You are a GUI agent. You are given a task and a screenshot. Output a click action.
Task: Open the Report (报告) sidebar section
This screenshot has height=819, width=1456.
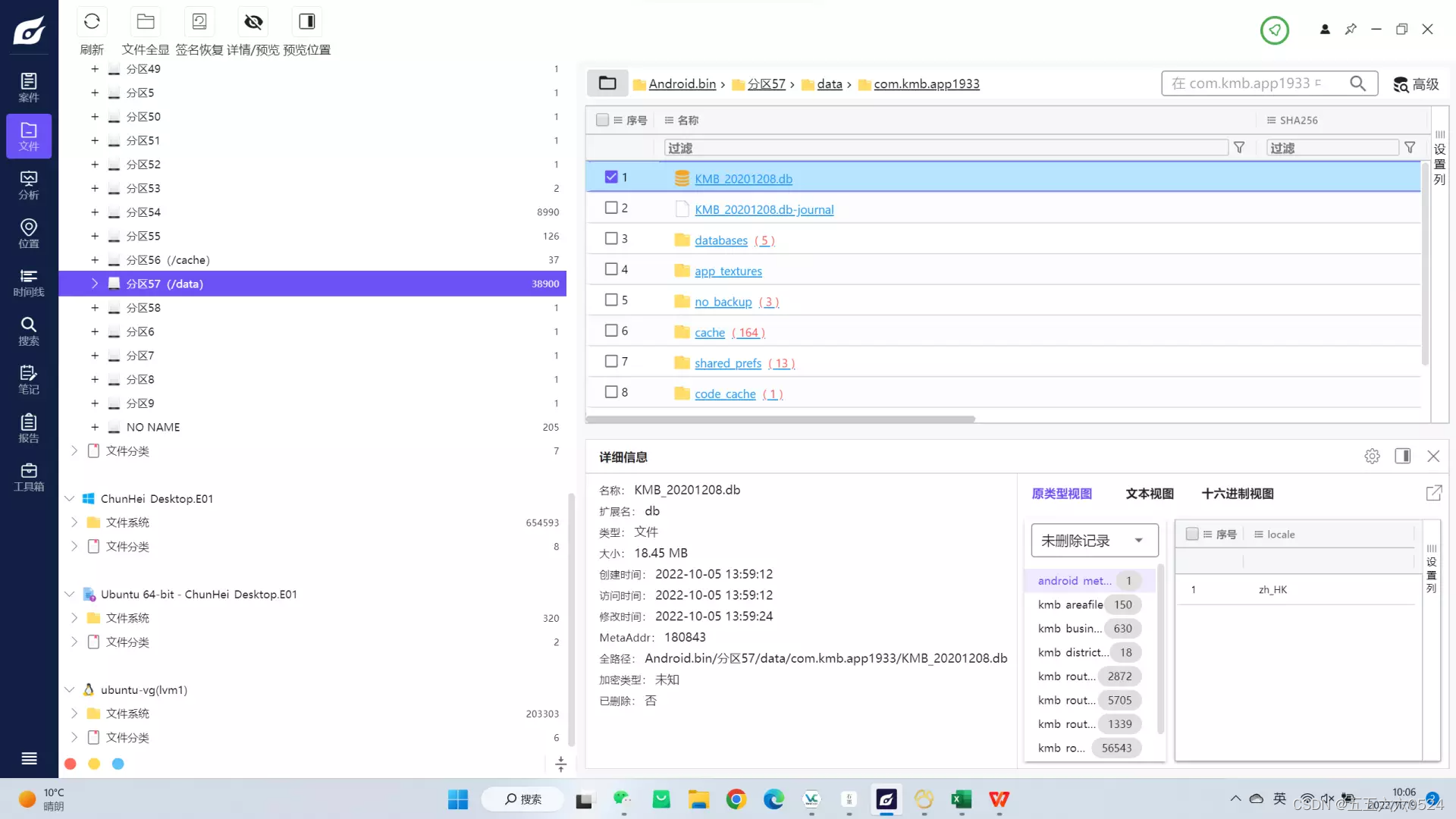click(x=29, y=428)
